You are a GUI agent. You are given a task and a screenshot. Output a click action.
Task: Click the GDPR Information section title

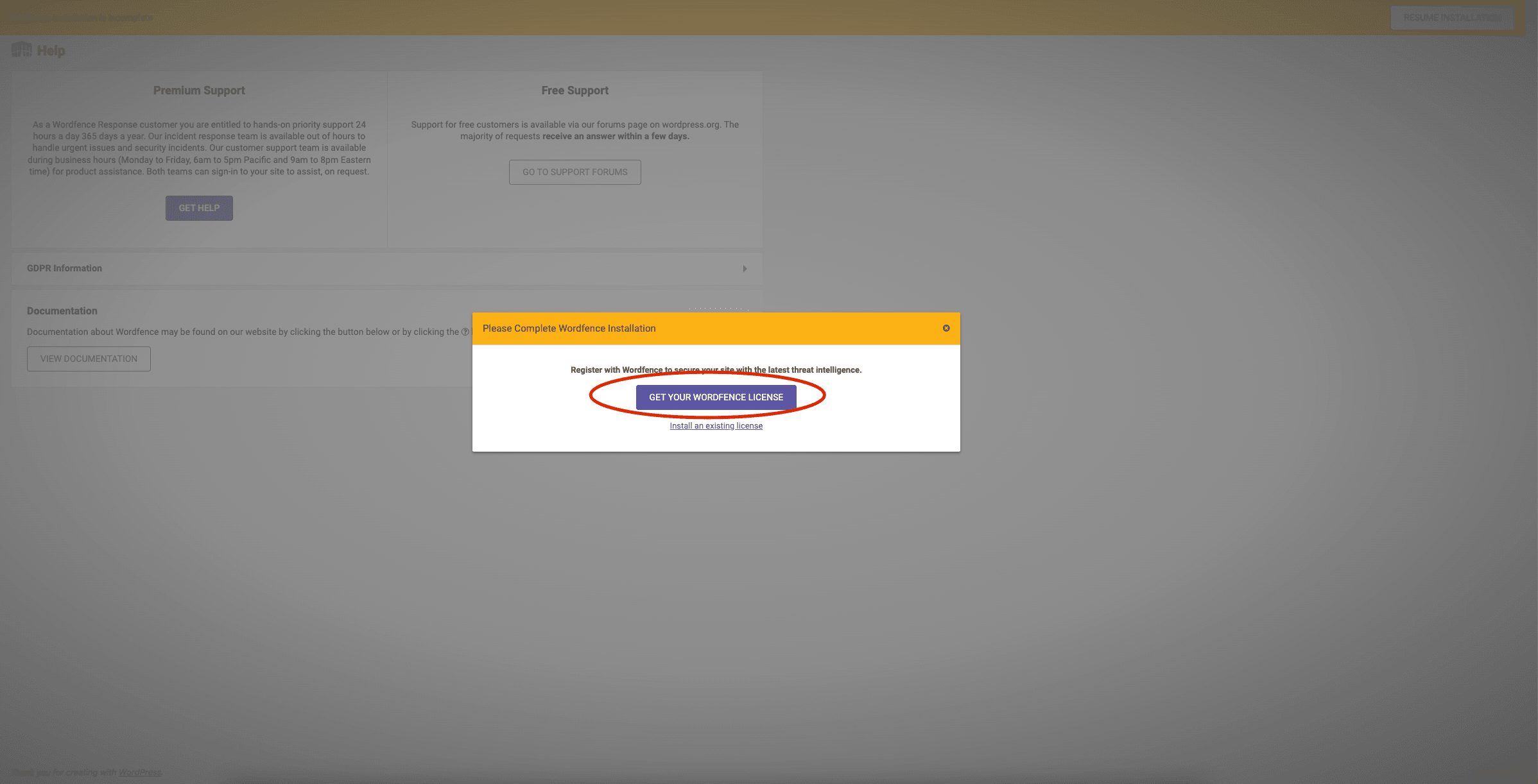pos(64,268)
